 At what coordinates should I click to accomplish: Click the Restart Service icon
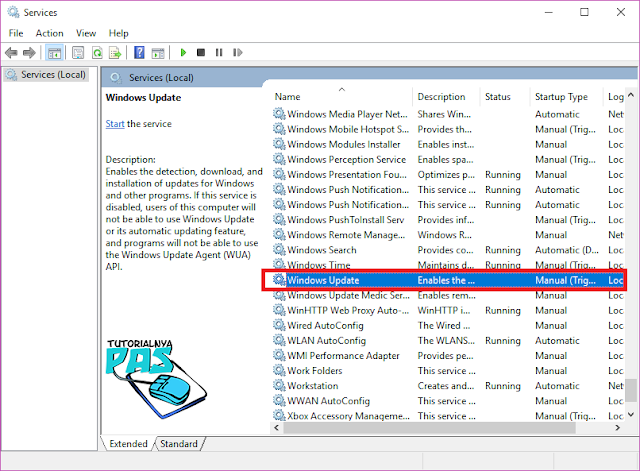tap(238, 52)
